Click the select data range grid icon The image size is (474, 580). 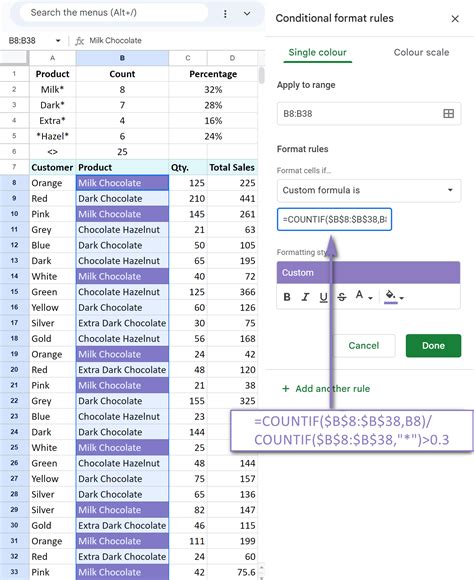tap(448, 114)
